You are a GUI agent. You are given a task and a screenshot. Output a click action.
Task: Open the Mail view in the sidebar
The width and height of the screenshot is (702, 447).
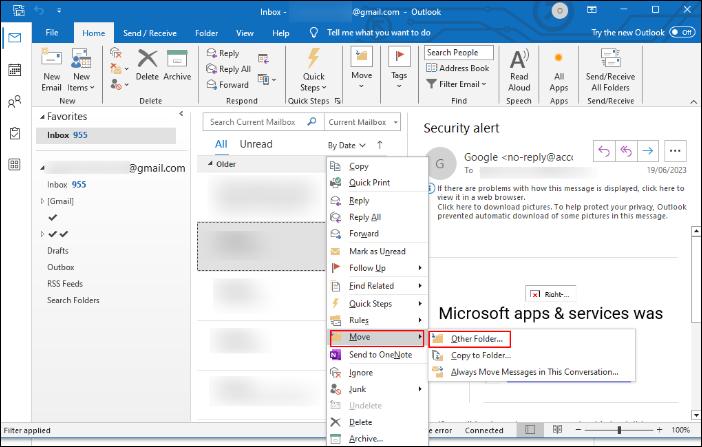14,38
